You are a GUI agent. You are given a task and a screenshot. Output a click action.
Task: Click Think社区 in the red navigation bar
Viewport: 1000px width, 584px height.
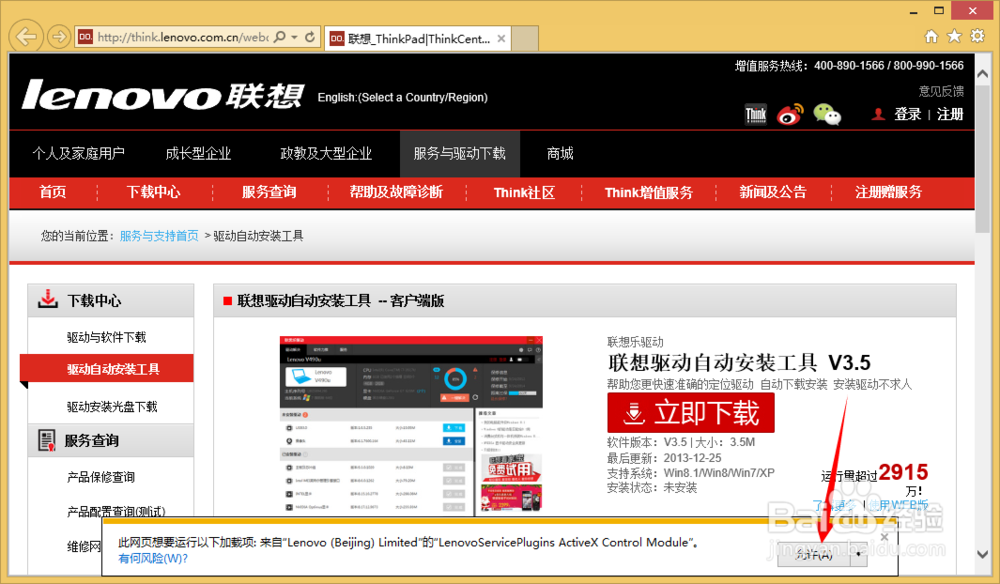[524, 193]
